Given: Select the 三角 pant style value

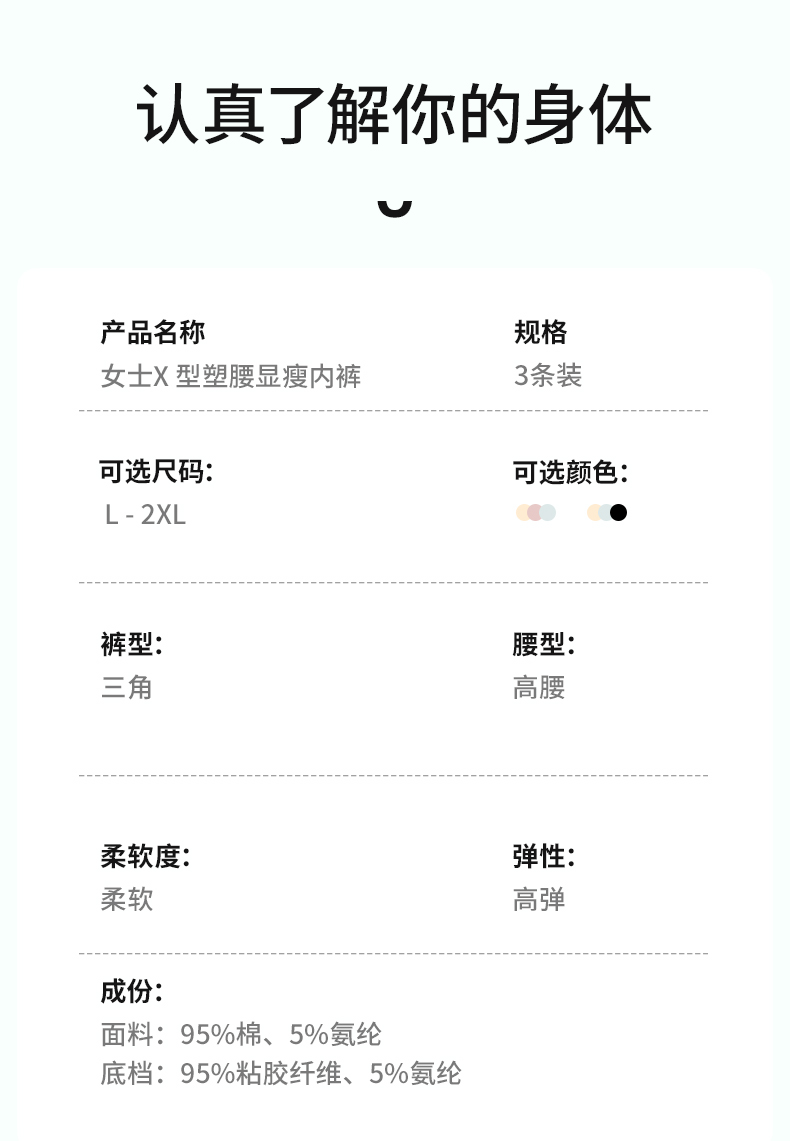Looking at the screenshot, I should 126,687.
